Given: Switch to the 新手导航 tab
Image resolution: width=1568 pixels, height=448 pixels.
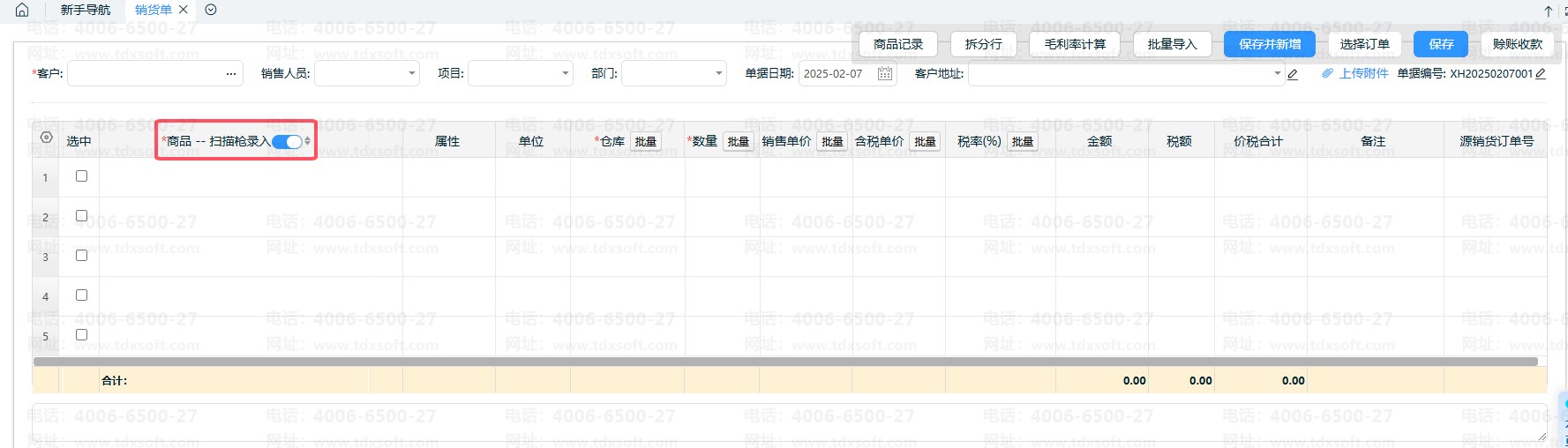Looking at the screenshot, I should [x=86, y=10].
